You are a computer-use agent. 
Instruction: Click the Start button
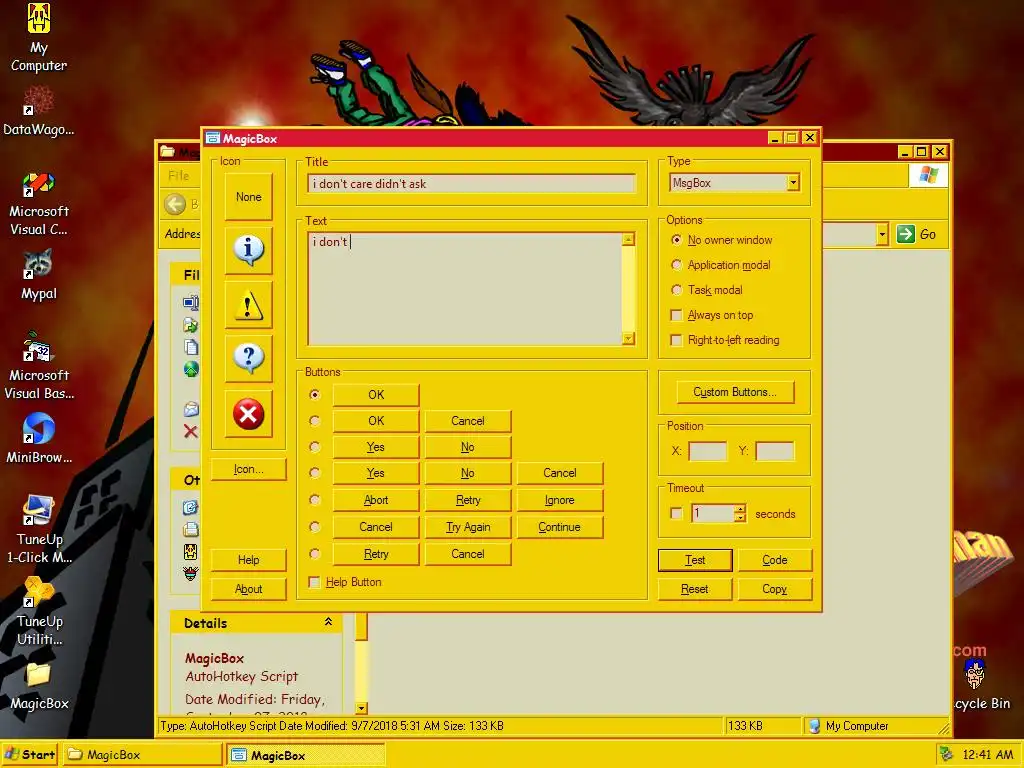tap(30, 754)
